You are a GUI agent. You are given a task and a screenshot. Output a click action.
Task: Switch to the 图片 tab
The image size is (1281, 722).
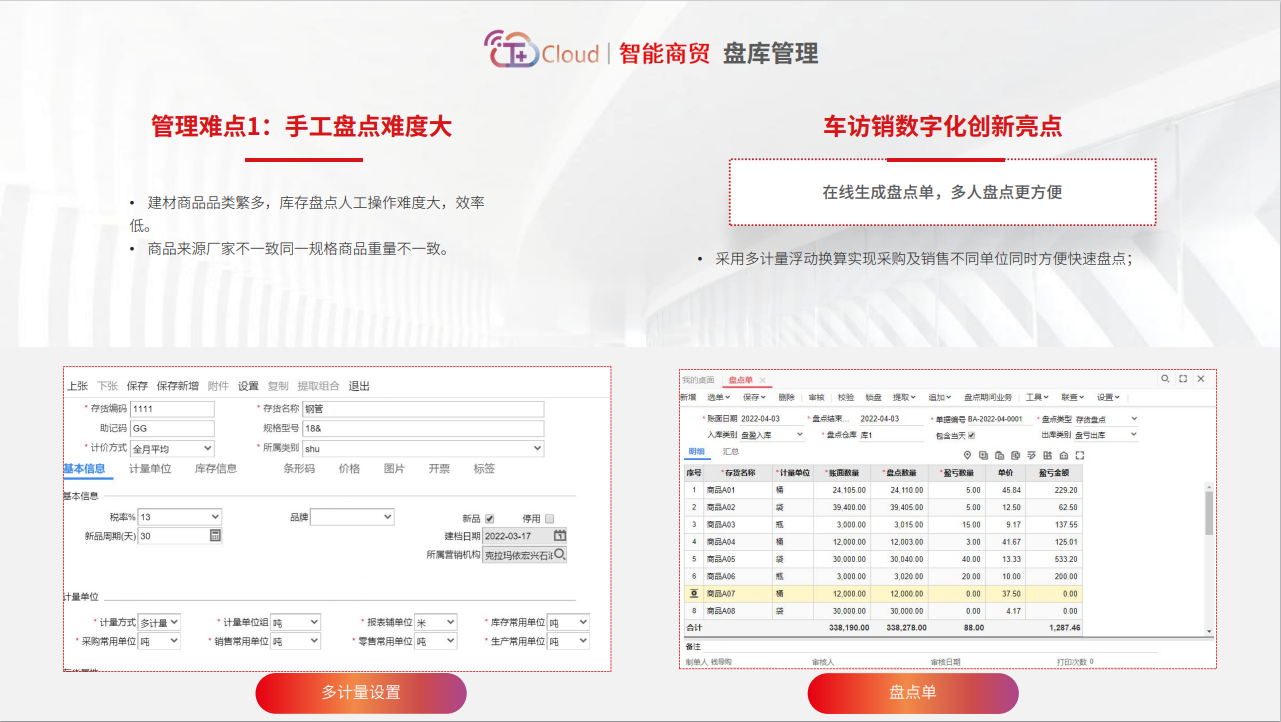click(395, 469)
